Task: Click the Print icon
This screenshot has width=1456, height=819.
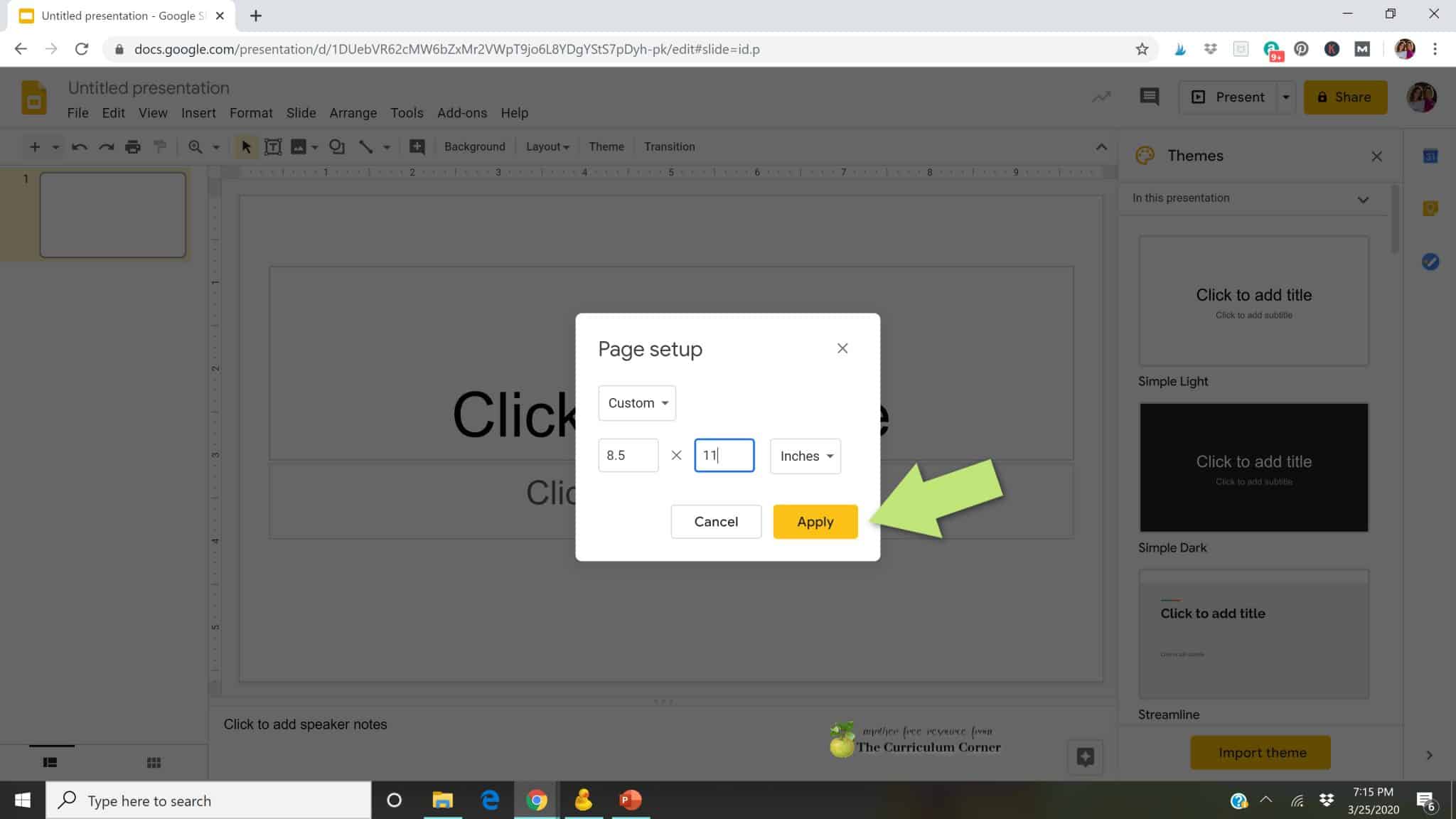Action: click(132, 146)
